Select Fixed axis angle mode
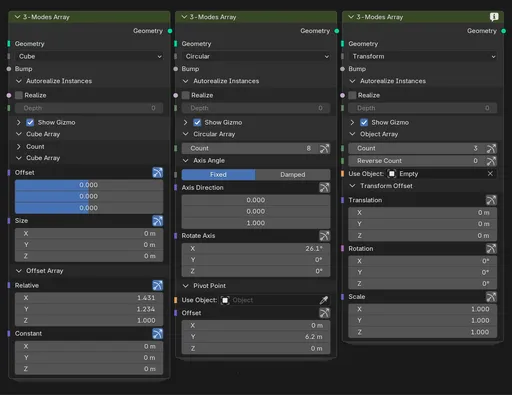This screenshot has width=512, height=395. (x=218, y=174)
